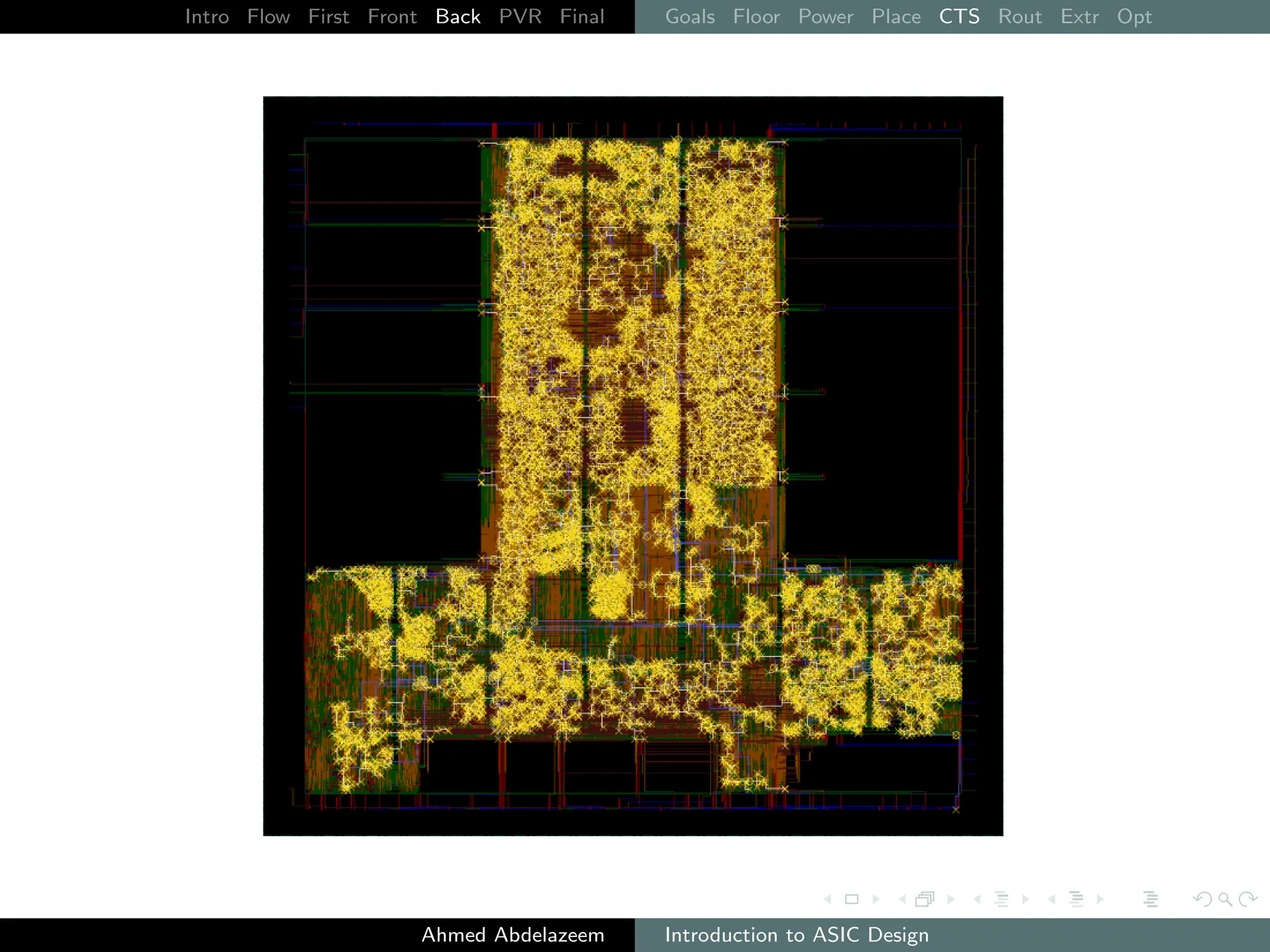Open the Intro section link
This screenshot has width=1270, height=952.
tap(207, 17)
